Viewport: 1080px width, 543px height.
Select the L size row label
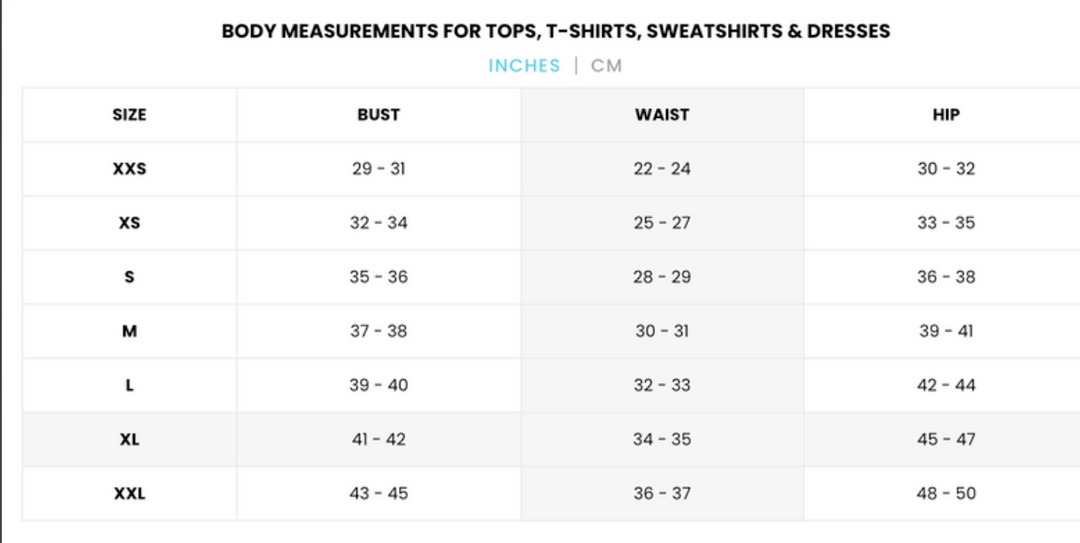129,385
